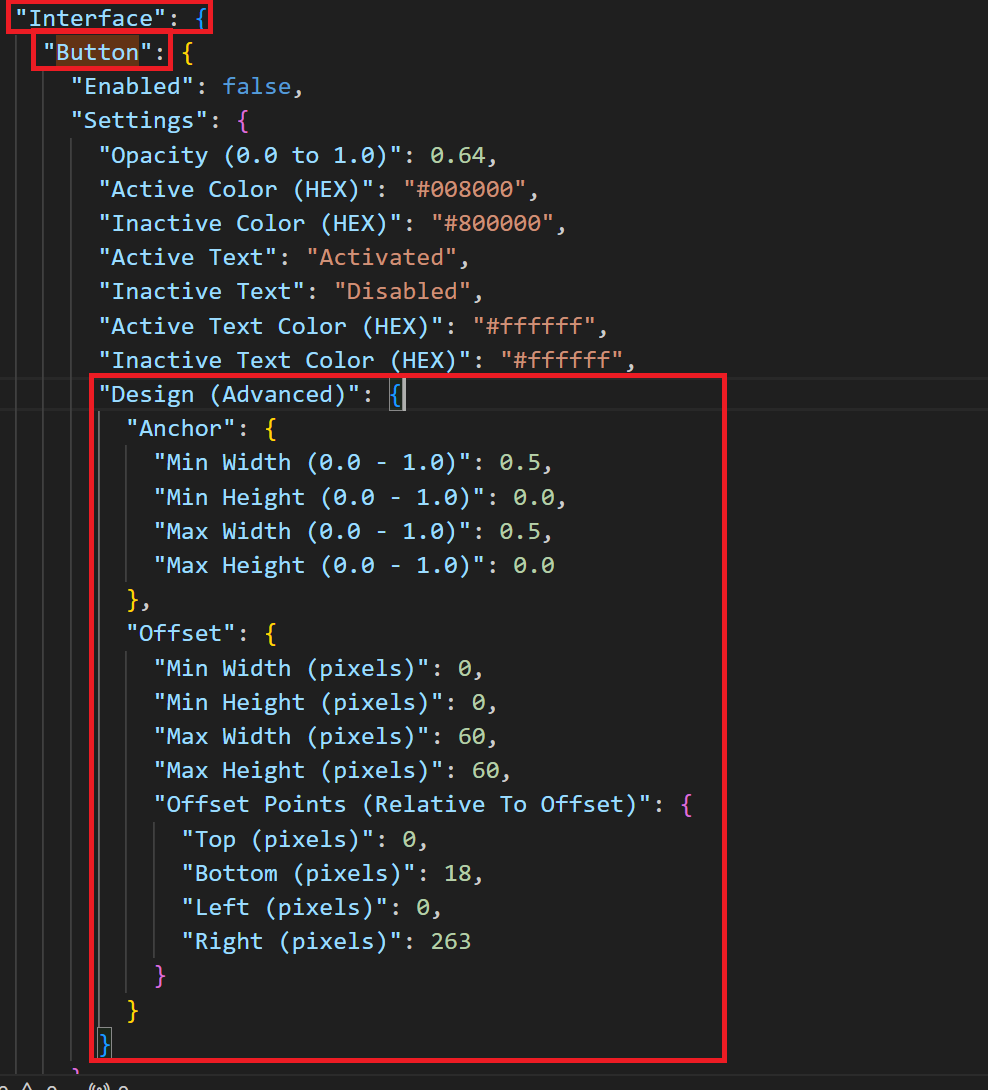Click the highlighted brace after "Design (Advanced)"

click(396, 395)
